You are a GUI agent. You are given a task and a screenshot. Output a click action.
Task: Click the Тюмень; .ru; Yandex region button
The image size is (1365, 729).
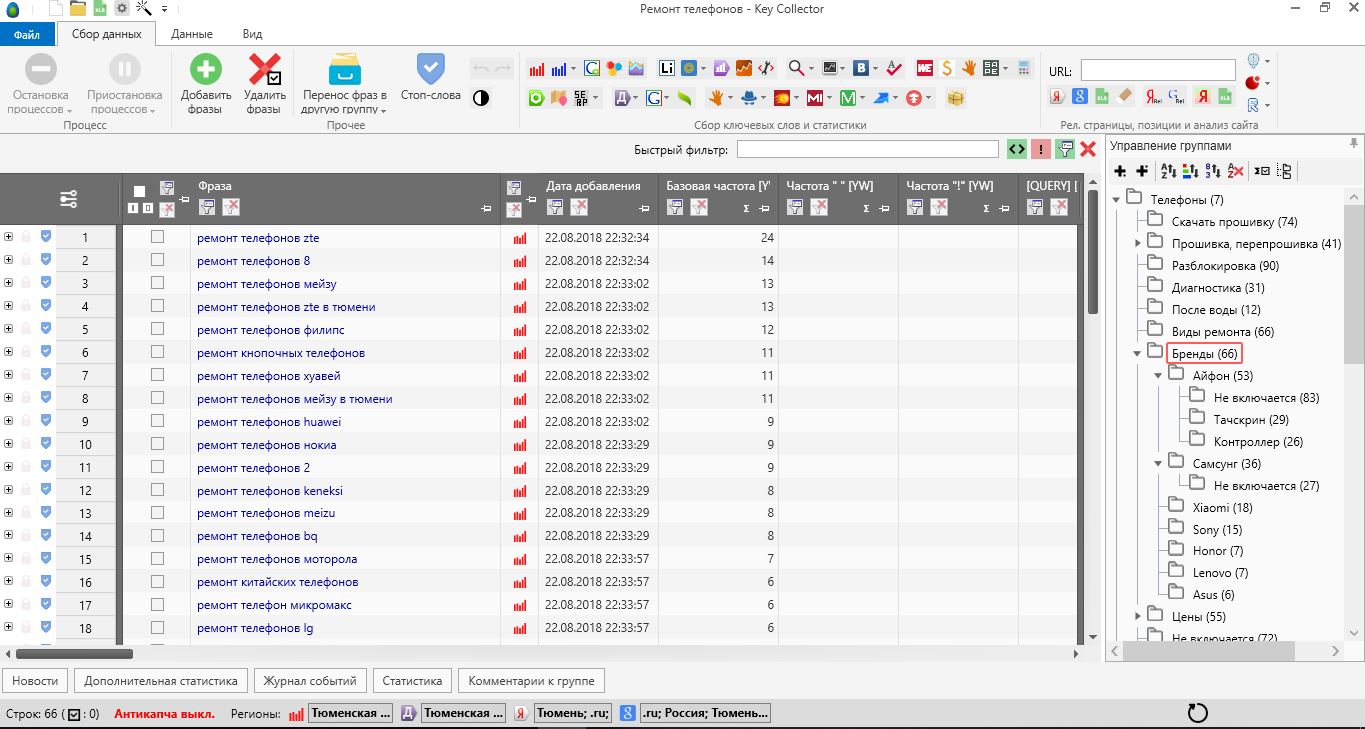coord(572,713)
